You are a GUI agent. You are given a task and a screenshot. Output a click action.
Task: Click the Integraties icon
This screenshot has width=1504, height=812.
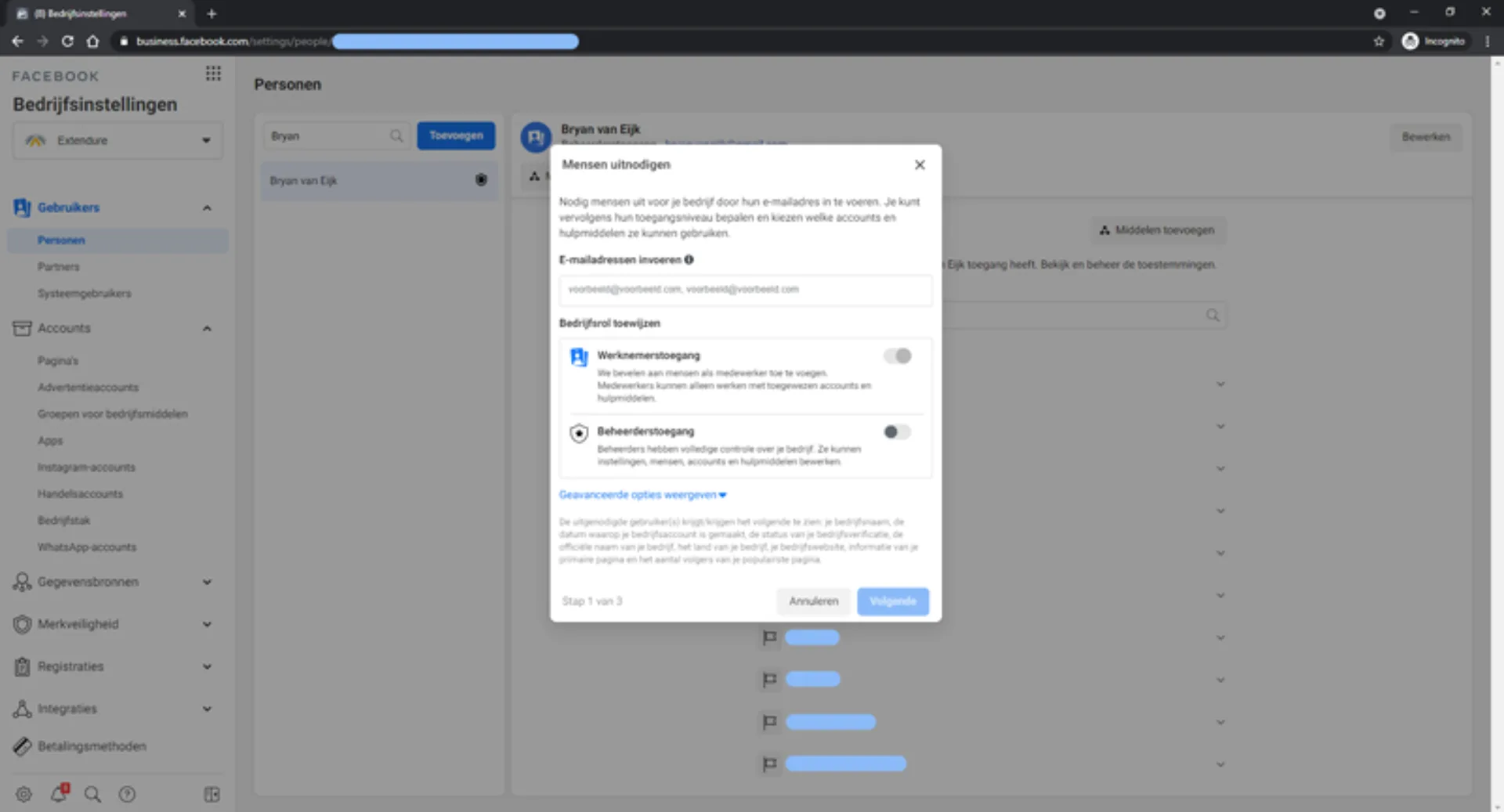(22, 709)
